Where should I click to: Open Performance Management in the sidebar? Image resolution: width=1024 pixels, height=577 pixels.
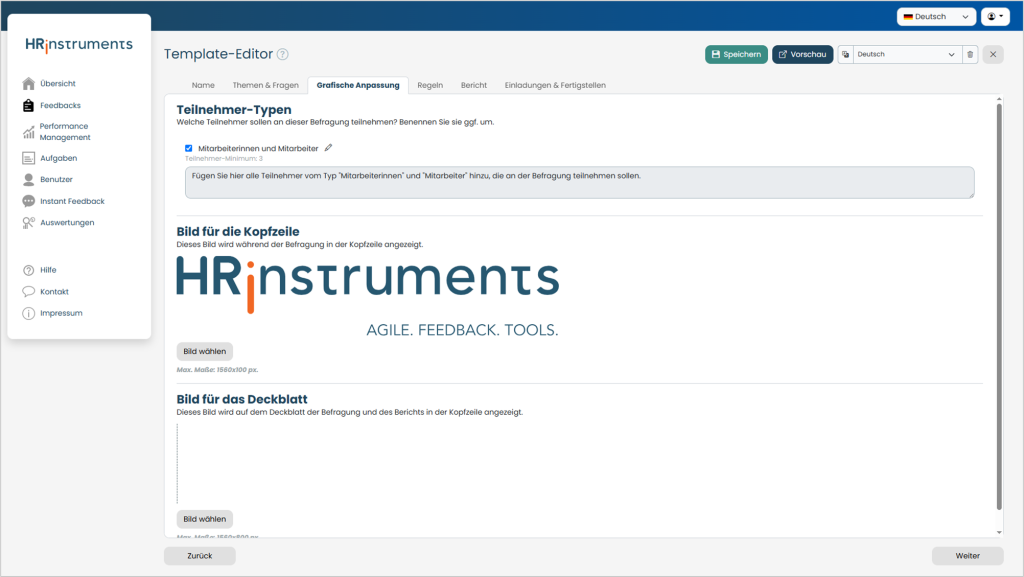point(65,132)
